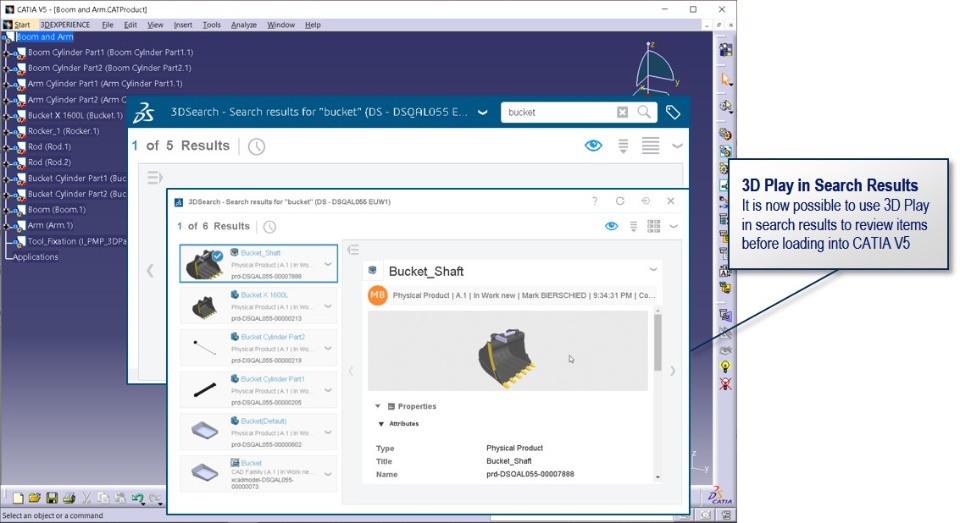Viewport: 960px width, 523px height.
Task: Click the tag icon in rear 3DSearch header
Action: (673, 112)
